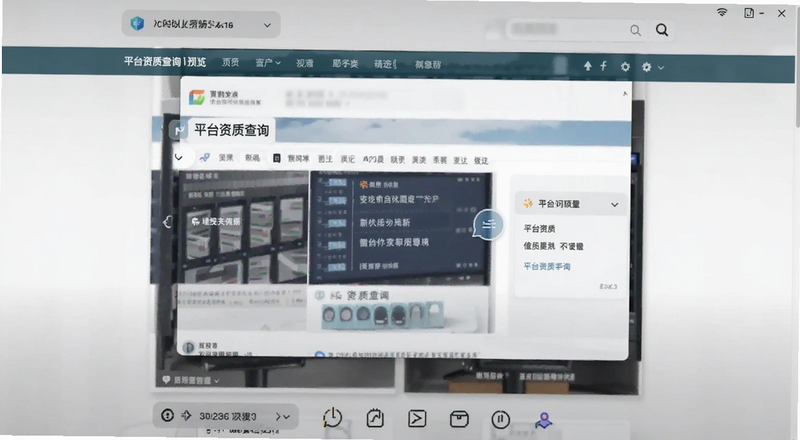800x440 pixels.
Task: Click the up-arrow icon in the nav bar
Action: click(x=588, y=66)
